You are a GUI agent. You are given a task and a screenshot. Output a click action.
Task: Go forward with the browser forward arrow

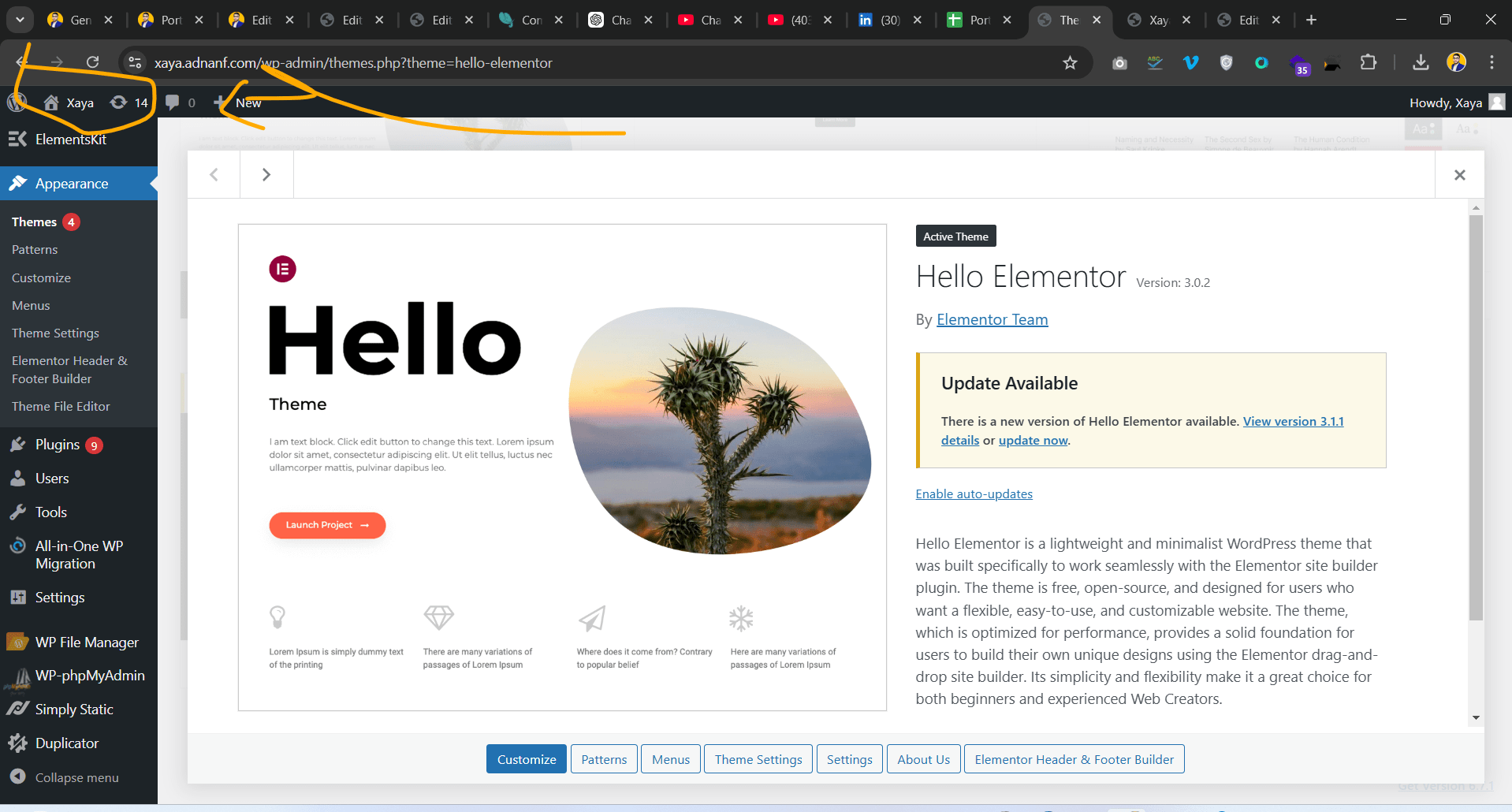(57, 62)
